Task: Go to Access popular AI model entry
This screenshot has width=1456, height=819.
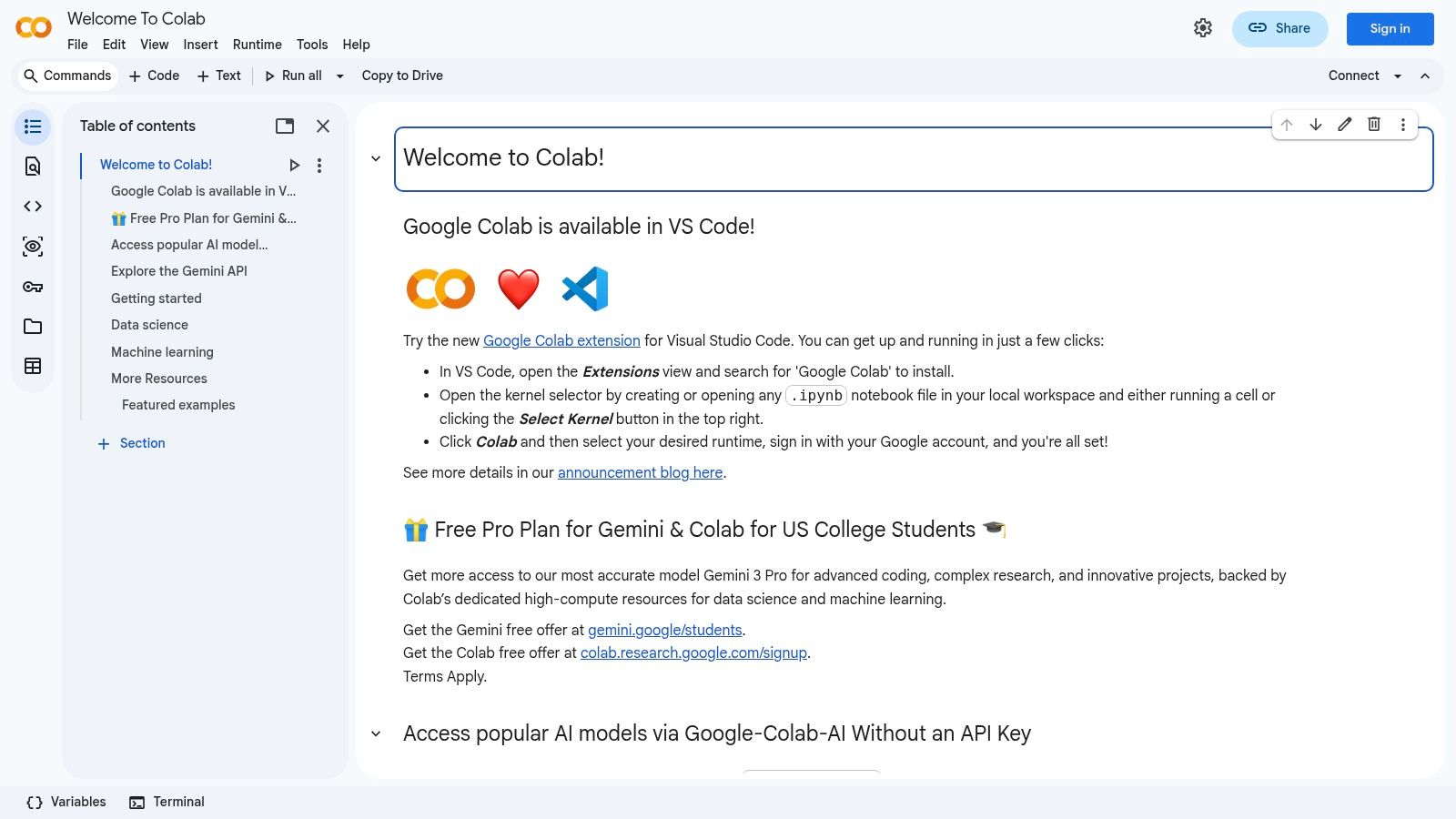Action: (189, 245)
